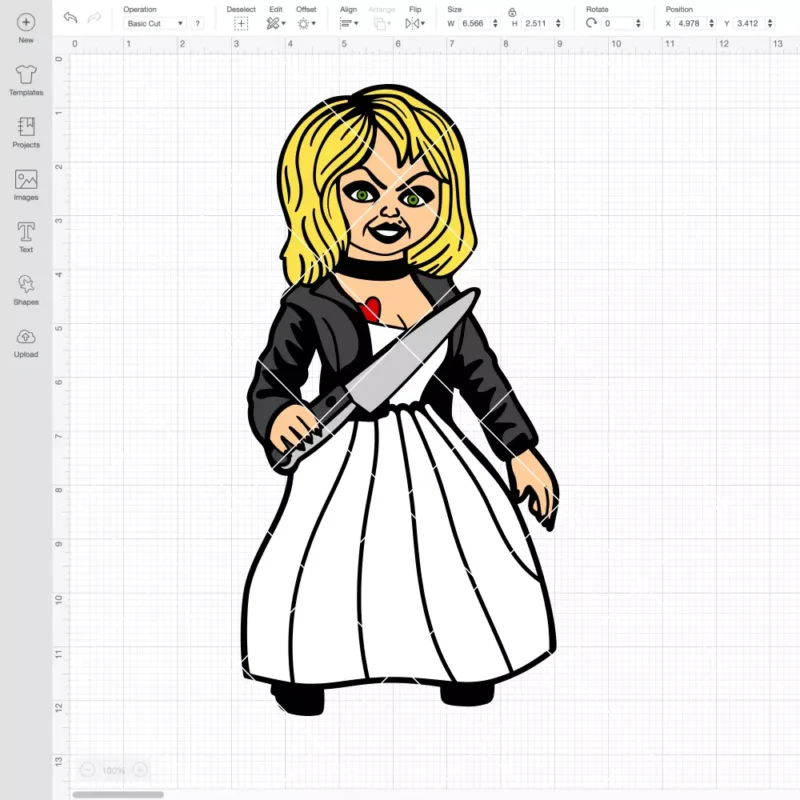This screenshot has width=800, height=800.
Task: Expand the Align dropdown arrow
Action: (x=356, y=23)
